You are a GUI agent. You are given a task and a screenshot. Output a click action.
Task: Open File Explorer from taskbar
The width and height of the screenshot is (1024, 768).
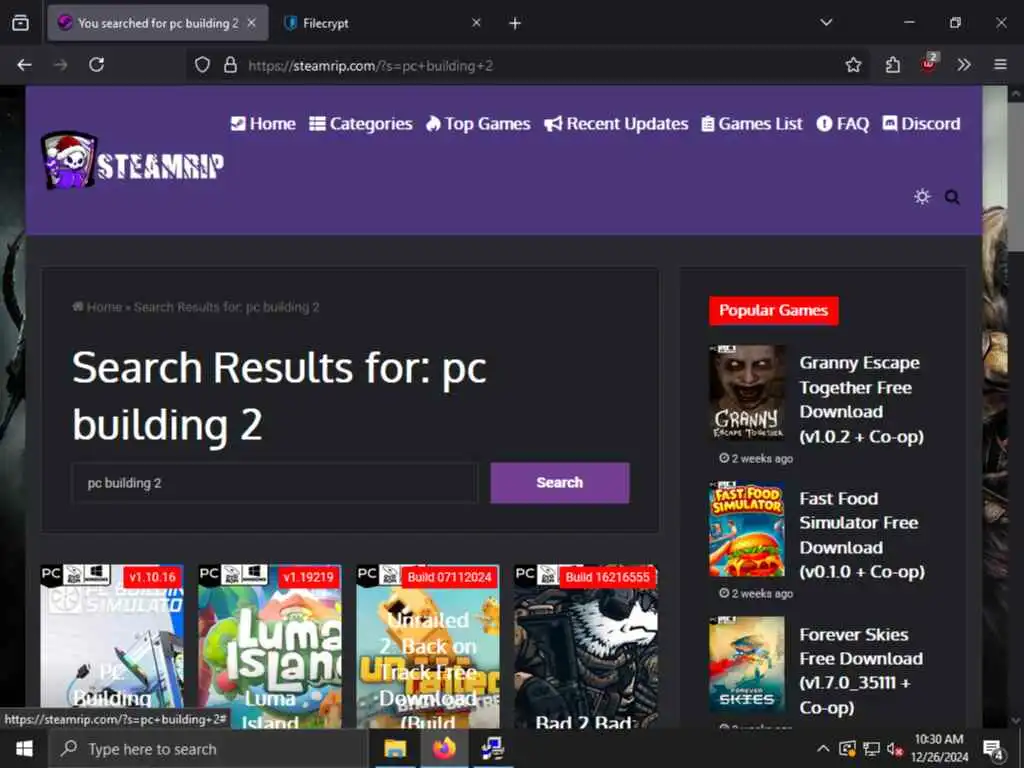[x=394, y=749]
